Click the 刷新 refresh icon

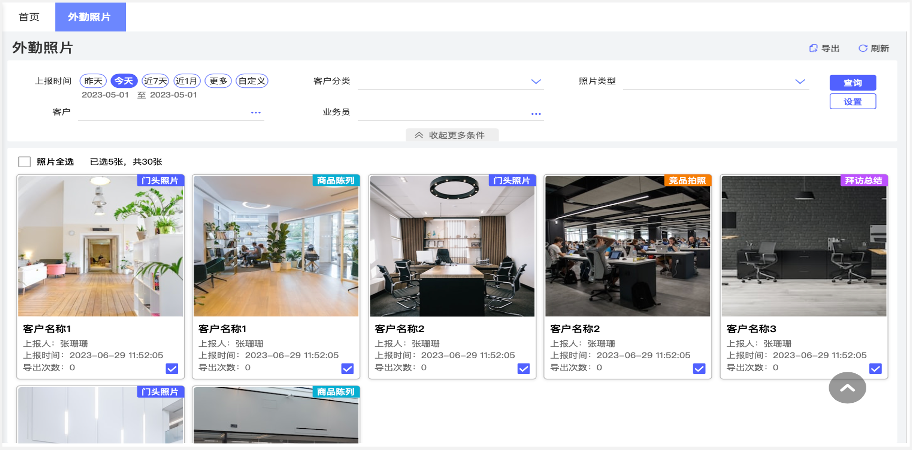(863, 48)
